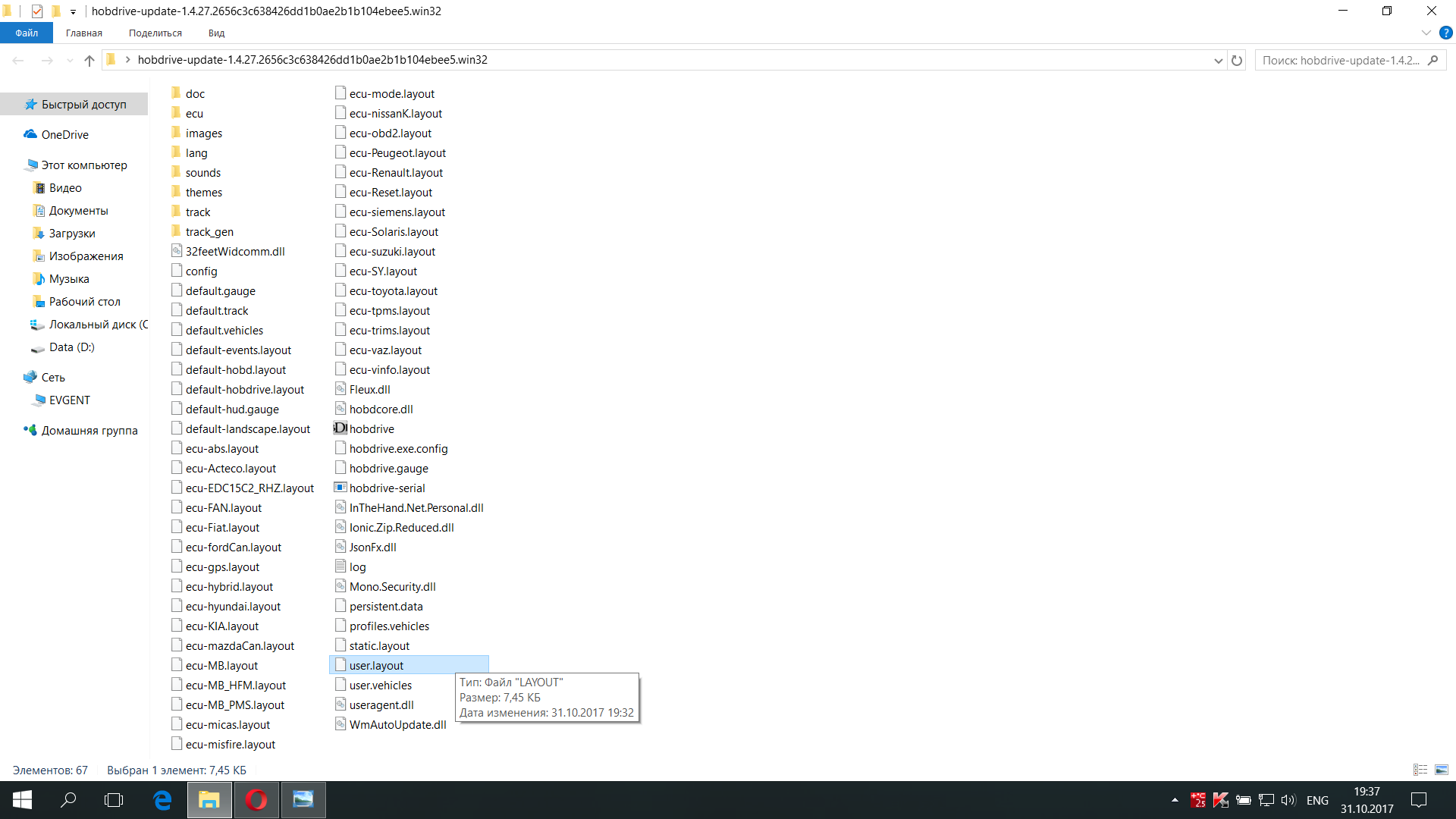Select hobdcore.dll file icon
Screen dimensions: 1456x819
(340, 409)
